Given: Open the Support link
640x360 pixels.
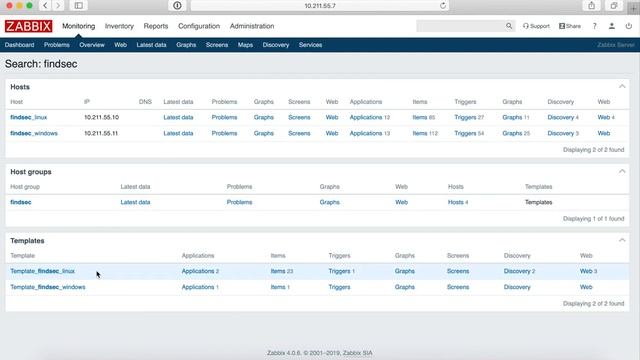Looking at the screenshot, I should click(x=536, y=26).
